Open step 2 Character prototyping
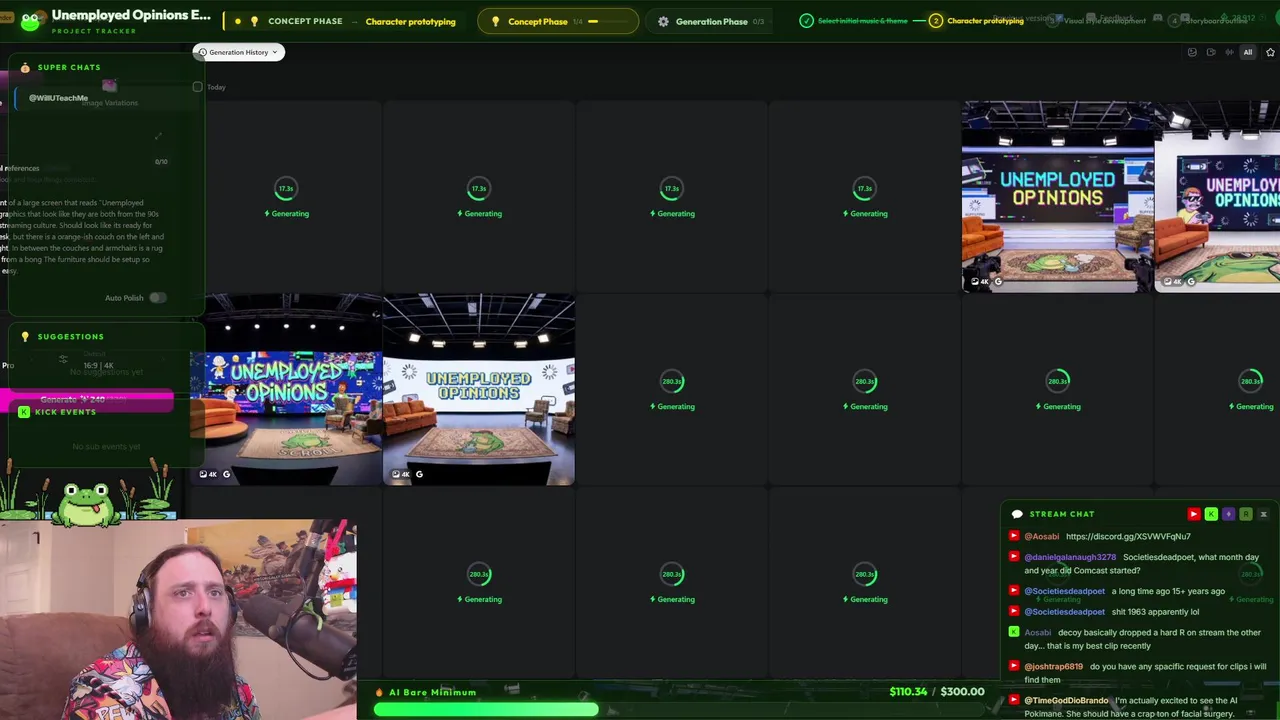Image resolution: width=1280 pixels, height=720 pixels. [976, 21]
